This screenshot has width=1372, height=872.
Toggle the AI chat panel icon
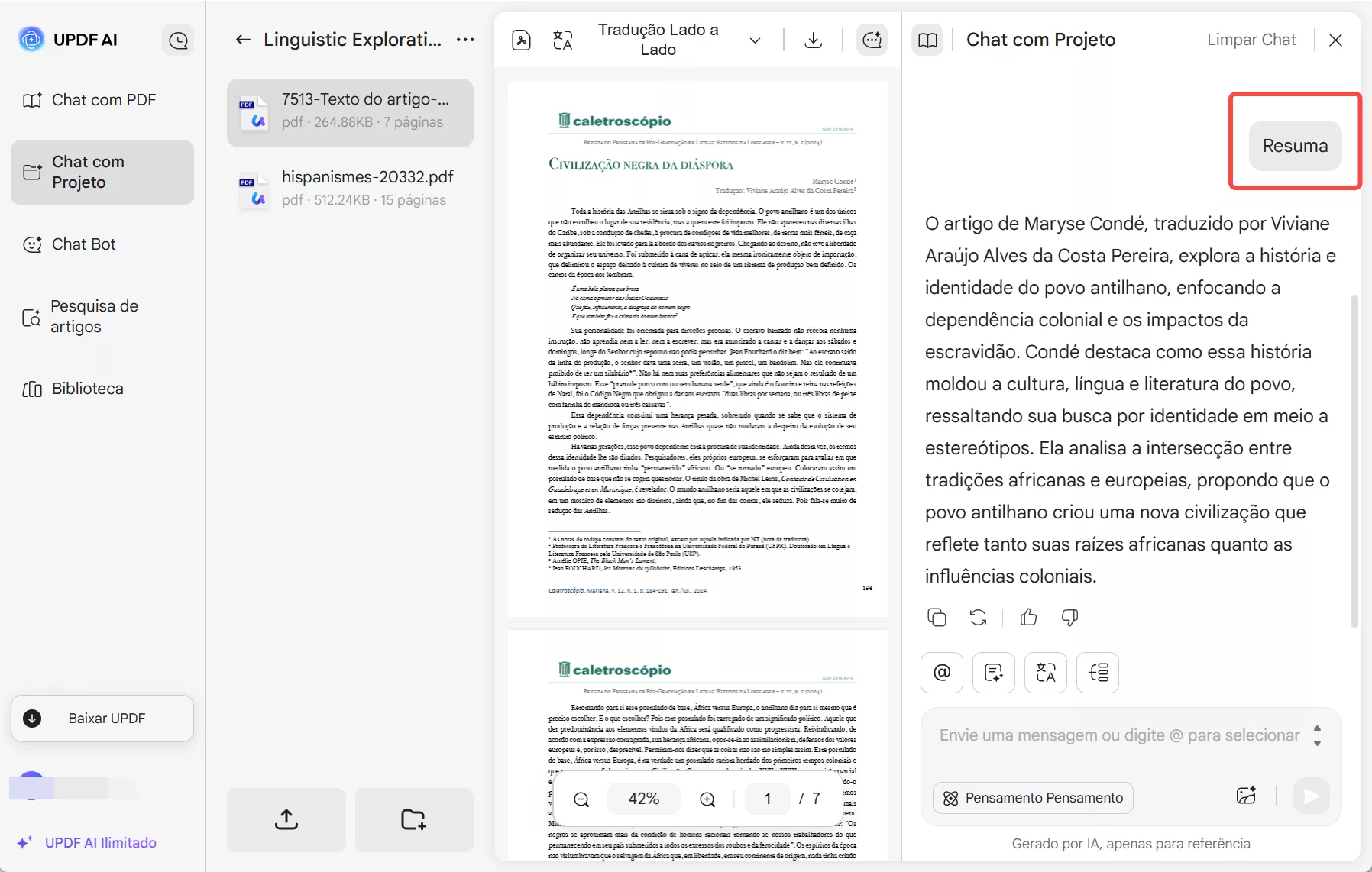click(x=872, y=40)
